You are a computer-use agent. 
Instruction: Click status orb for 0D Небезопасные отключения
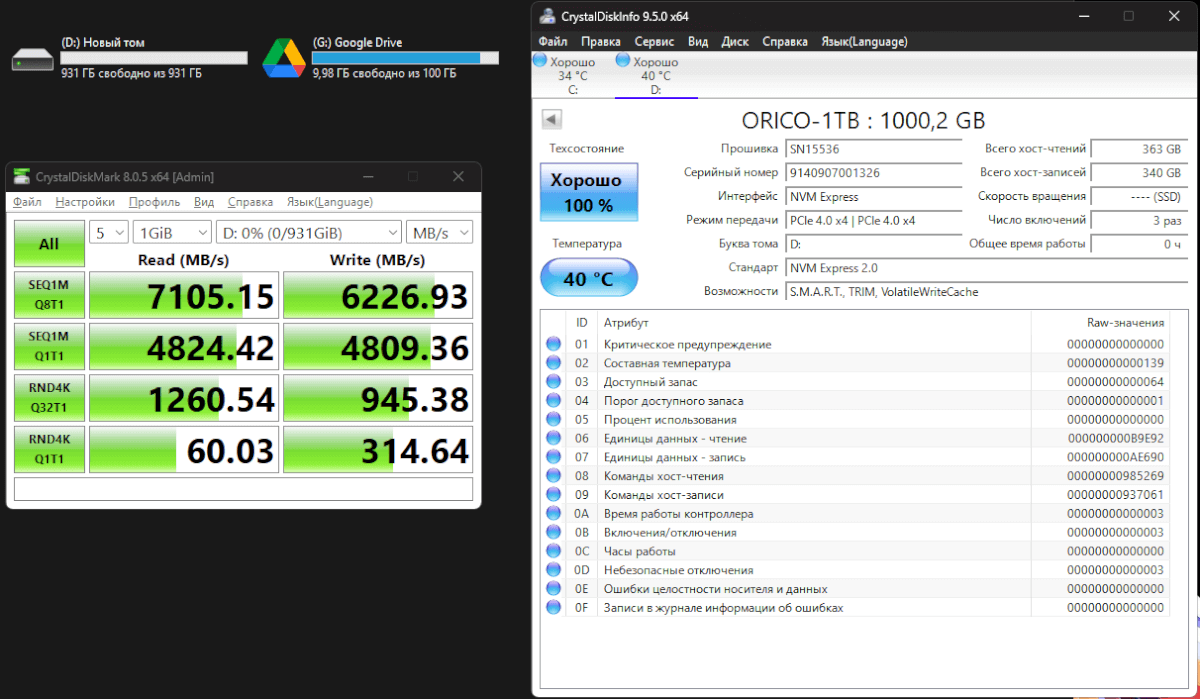[553, 570]
